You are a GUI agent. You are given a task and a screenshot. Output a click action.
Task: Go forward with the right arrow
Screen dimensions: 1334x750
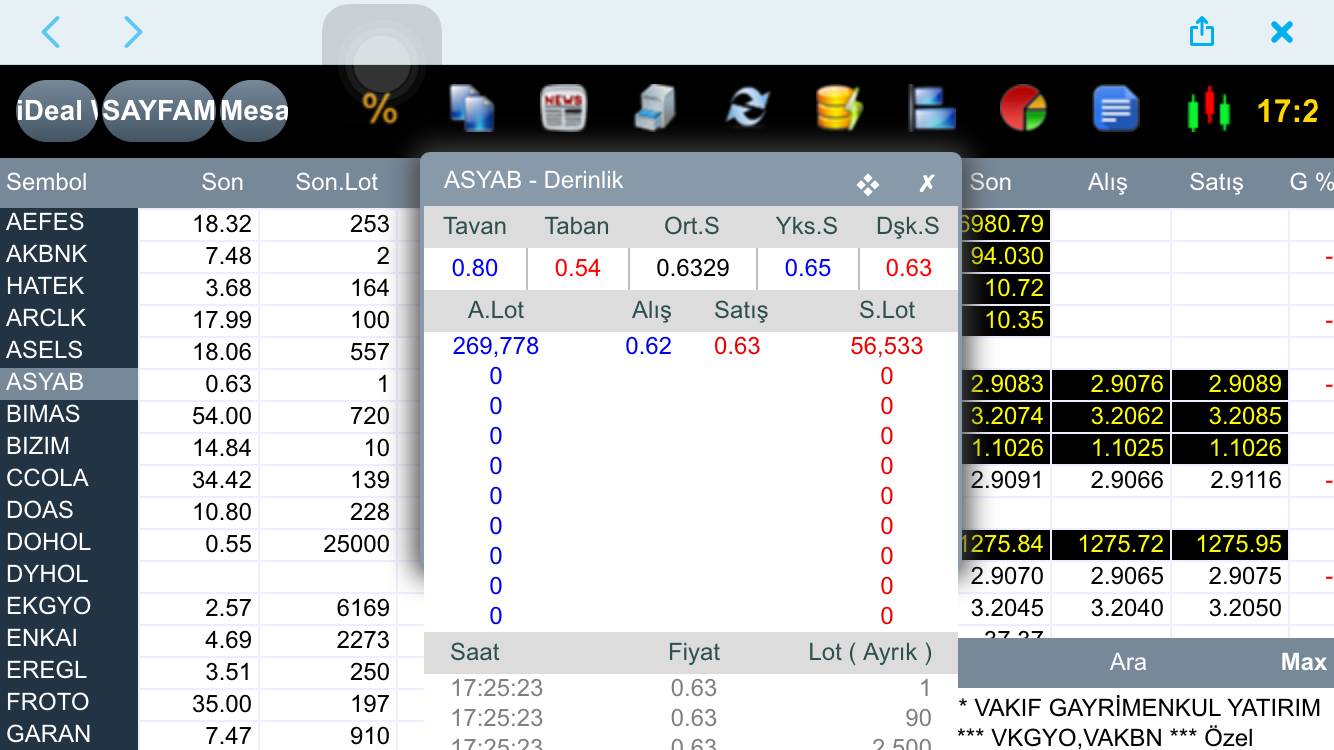pos(132,32)
